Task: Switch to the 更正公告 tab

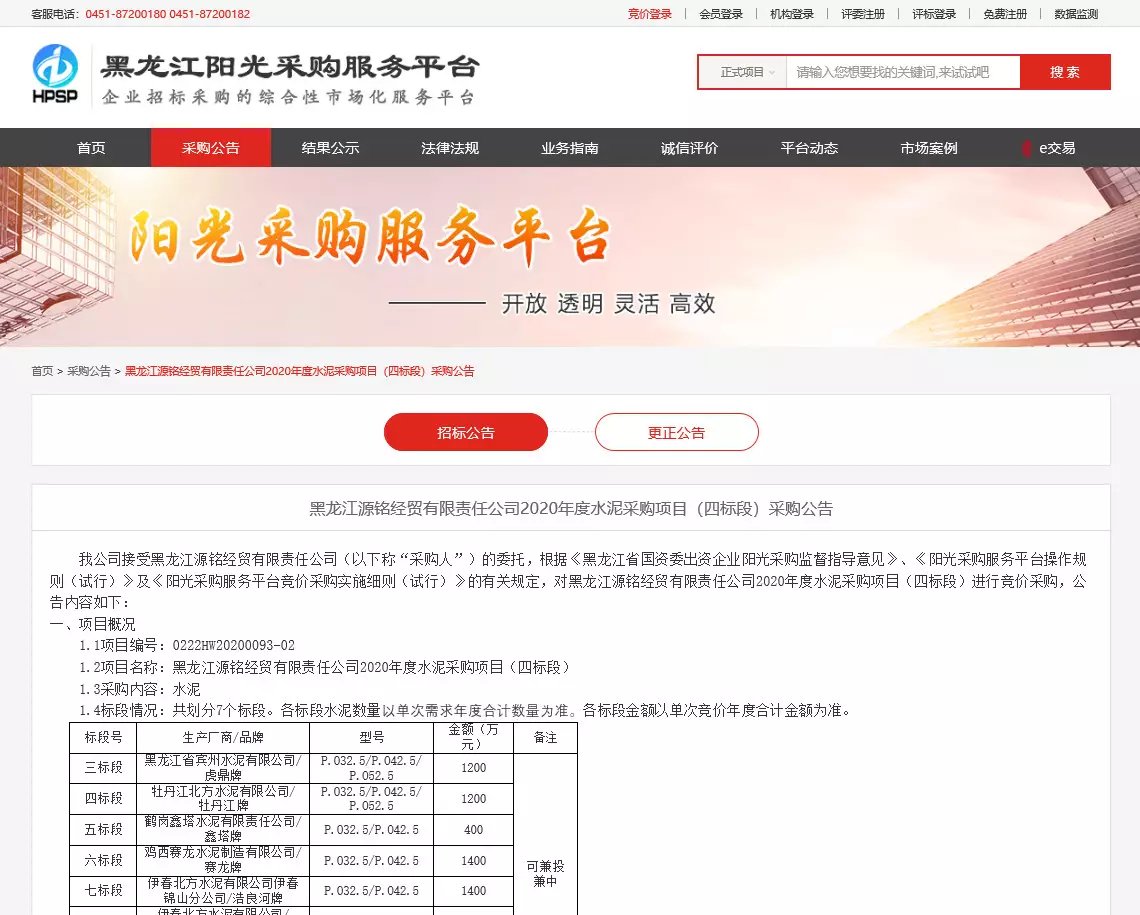Action: point(676,432)
